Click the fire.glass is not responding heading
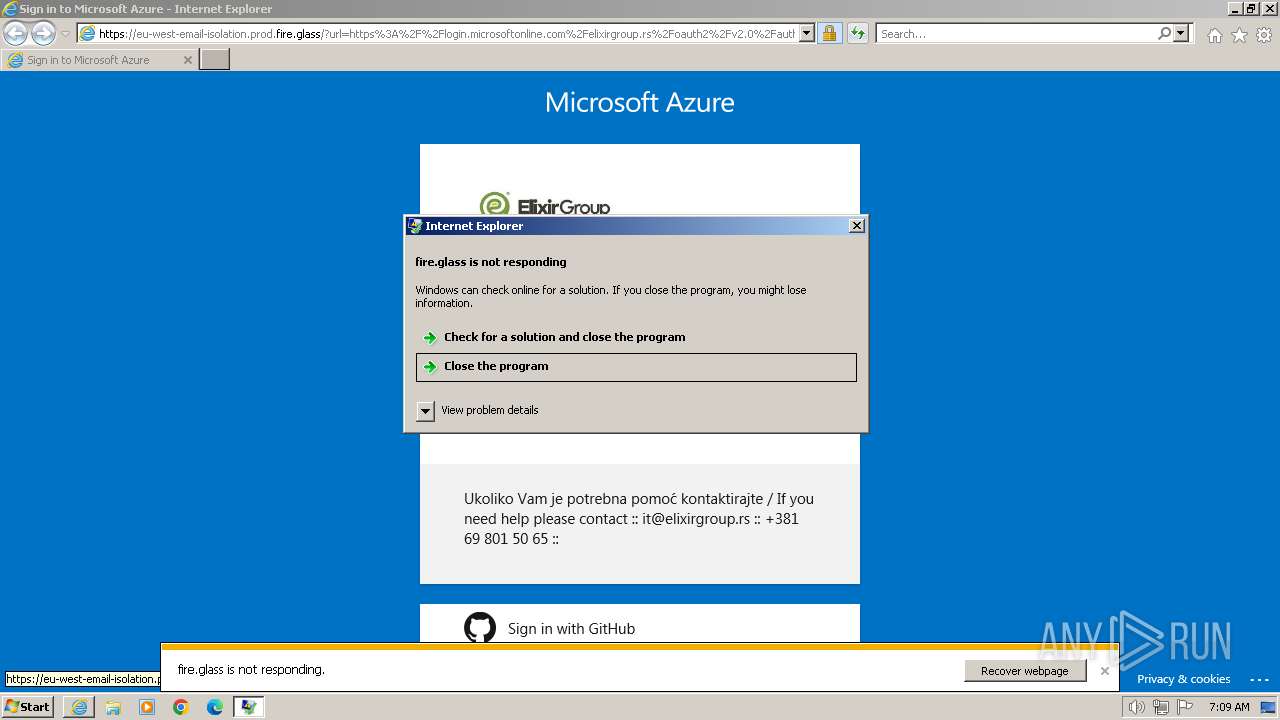This screenshot has width=1280, height=720. coord(491,262)
